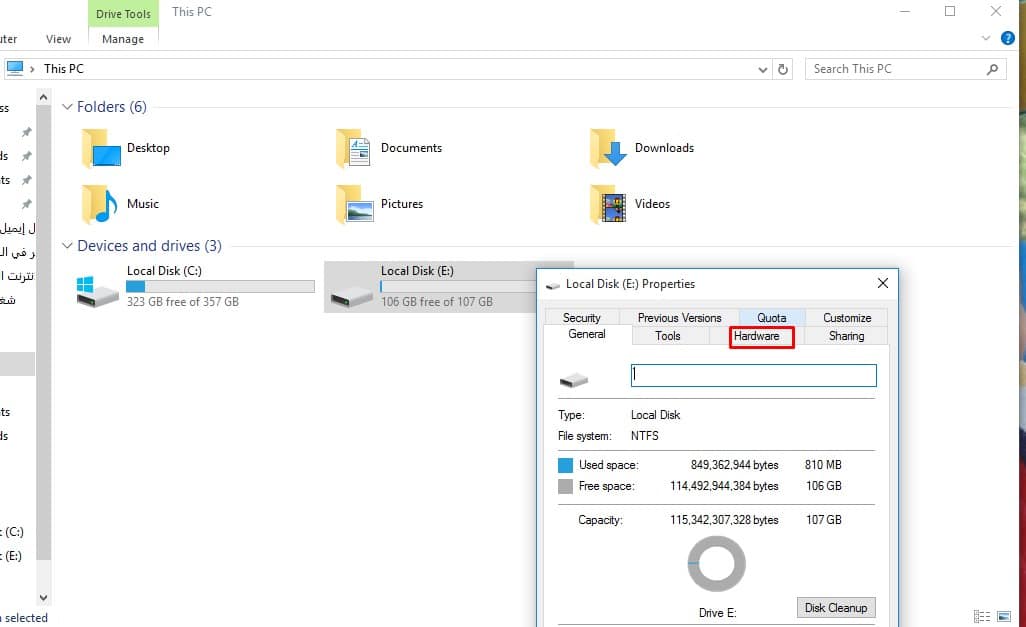Screen dimensions: 1026x627
Task: Open the Desktop folder icon
Action: 100,149
